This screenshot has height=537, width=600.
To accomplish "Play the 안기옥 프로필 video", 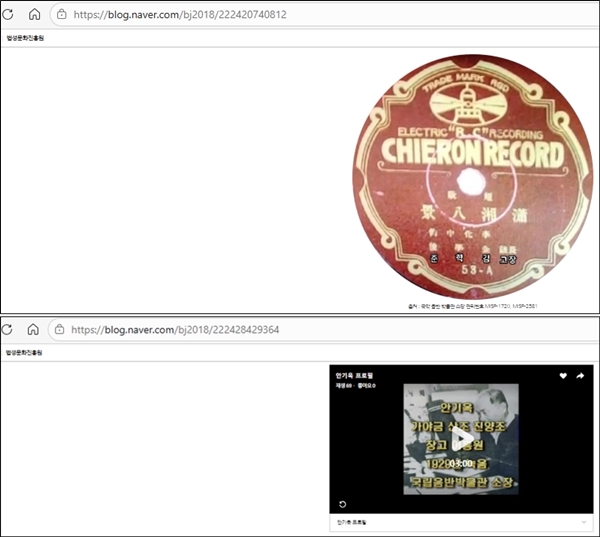I will coord(461,439).
